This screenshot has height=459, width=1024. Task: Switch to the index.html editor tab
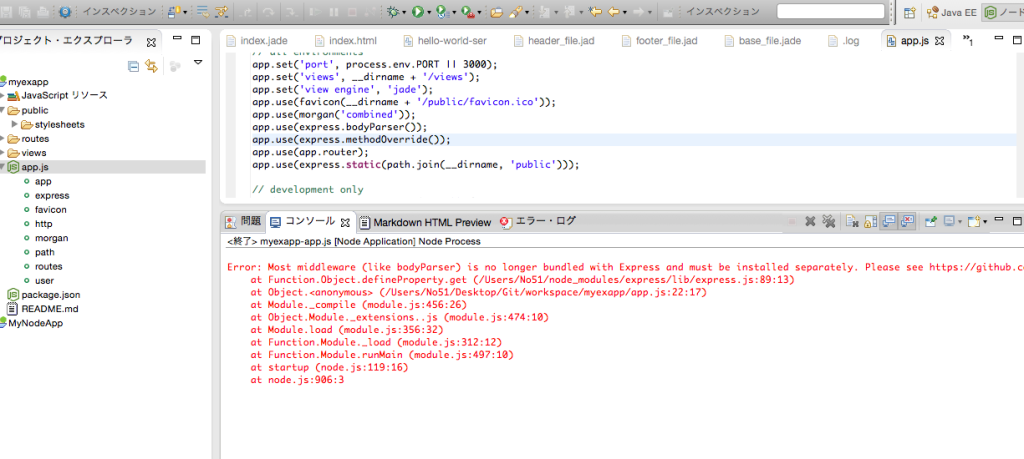pos(352,41)
